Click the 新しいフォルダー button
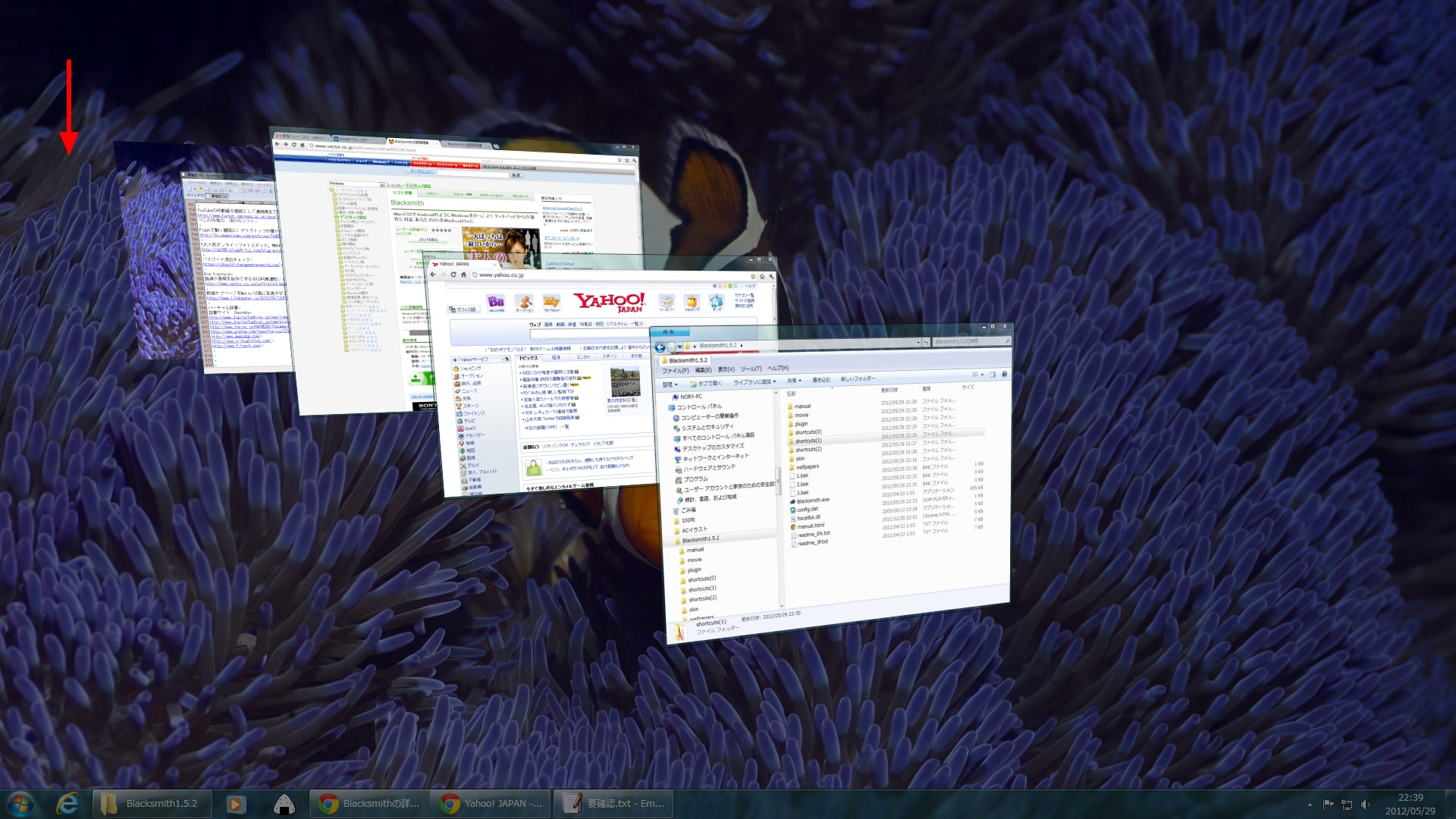This screenshot has height=819, width=1456. click(858, 379)
